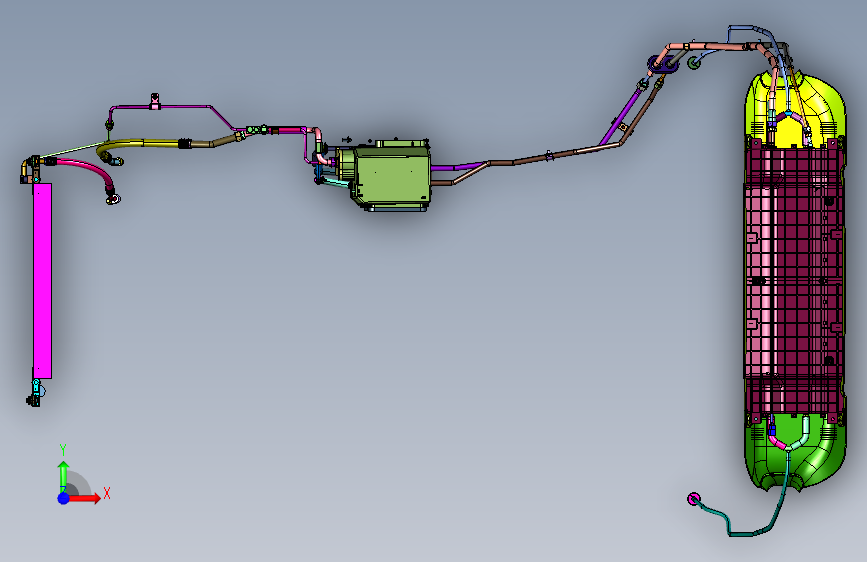Click the X label of the coordinate triad
The width and height of the screenshot is (867, 562).
pyautogui.click(x=107, y=493)
